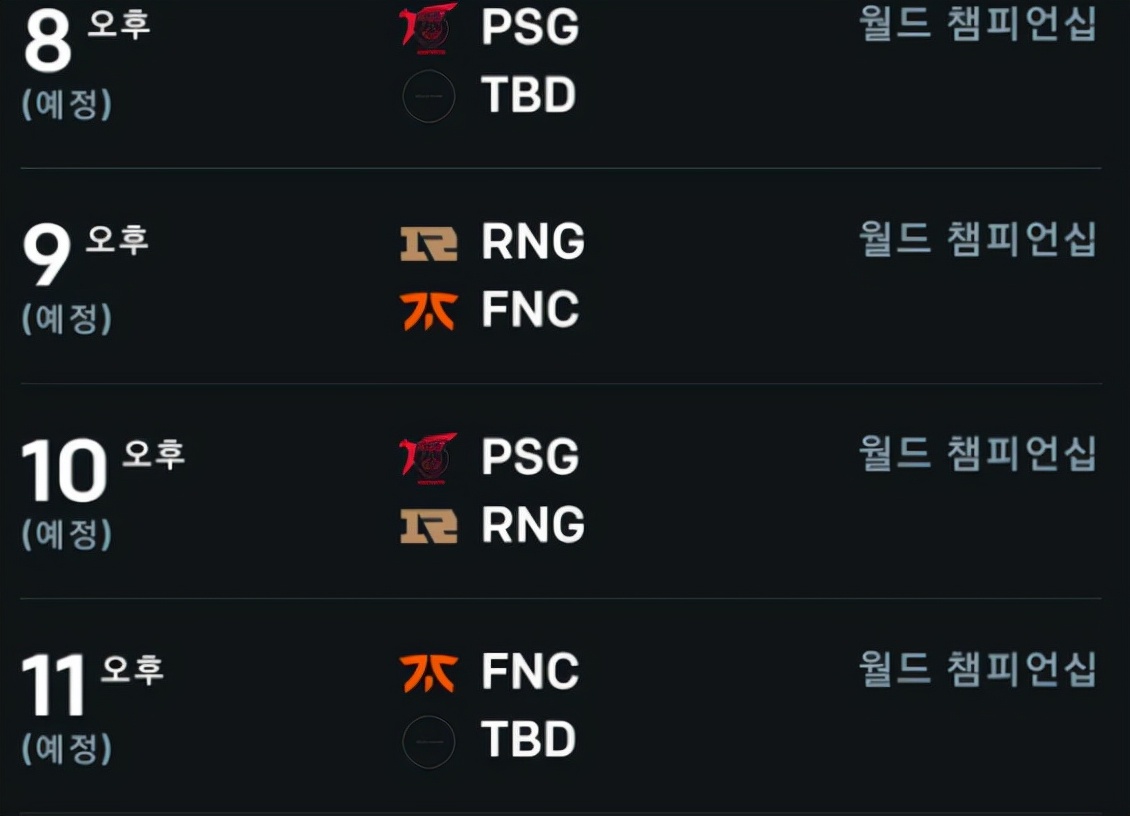
Task: Click 월드 챔피언십 beside the 10 PM match
Action: pyautogui.click(x=977, y=454)
